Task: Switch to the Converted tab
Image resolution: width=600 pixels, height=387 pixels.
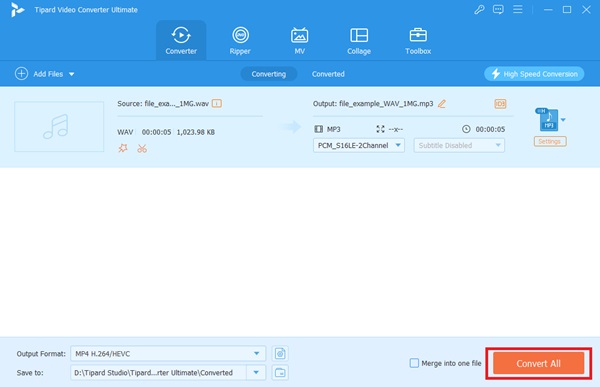Action: pos(328,74)
